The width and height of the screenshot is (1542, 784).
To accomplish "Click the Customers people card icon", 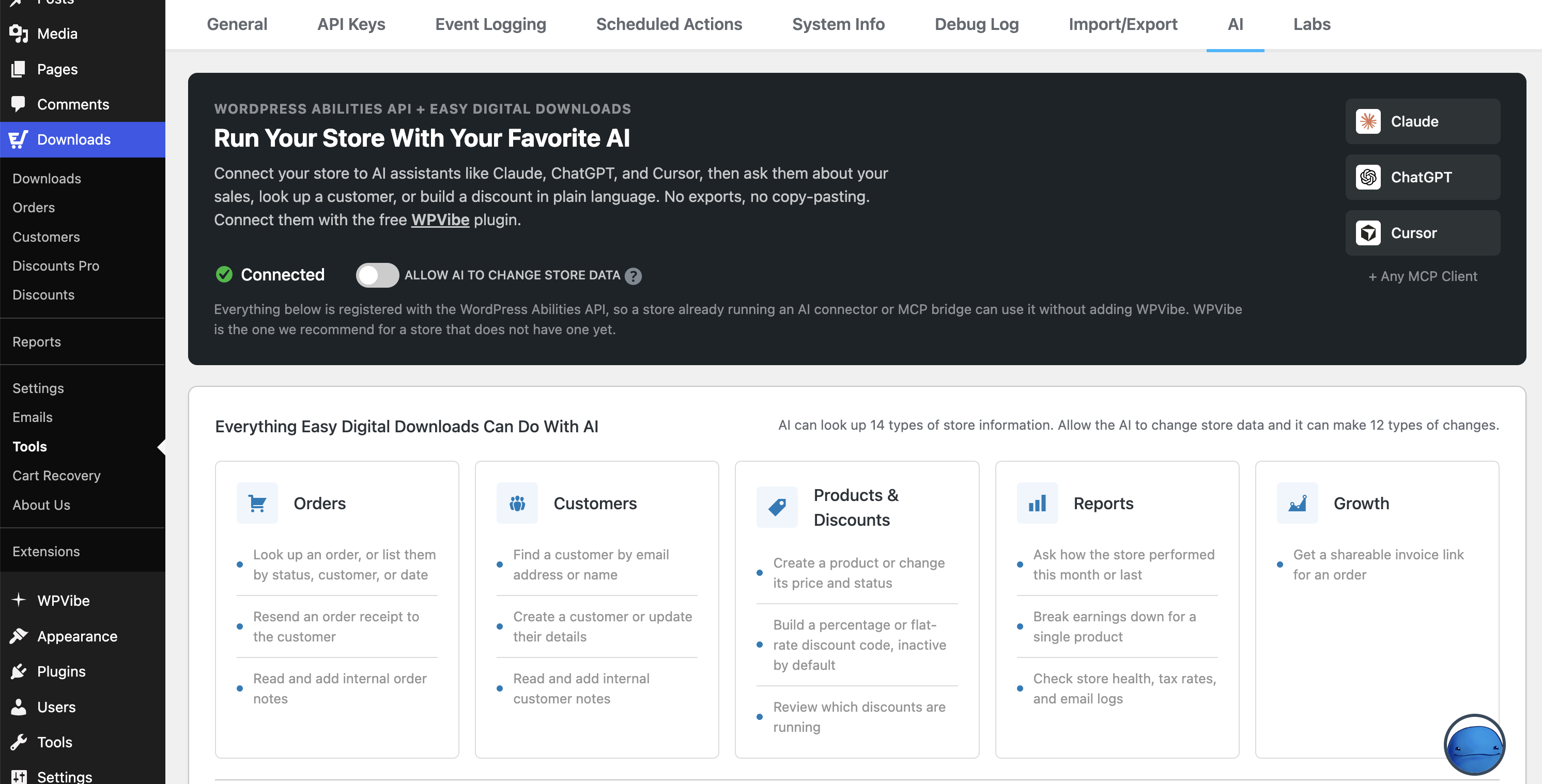I will pyautogui.click(x=517, y=504).
